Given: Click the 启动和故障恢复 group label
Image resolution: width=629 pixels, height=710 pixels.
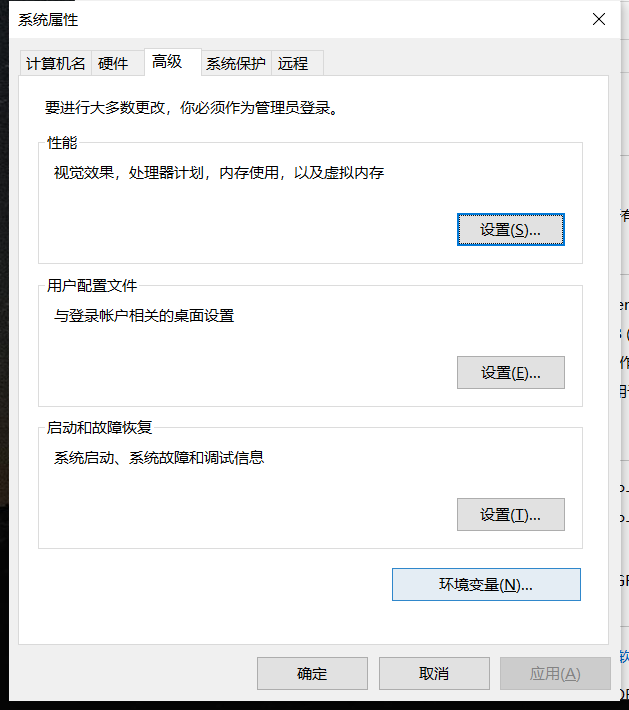Looking at the screenshot, I should click(x=100, y=427).
